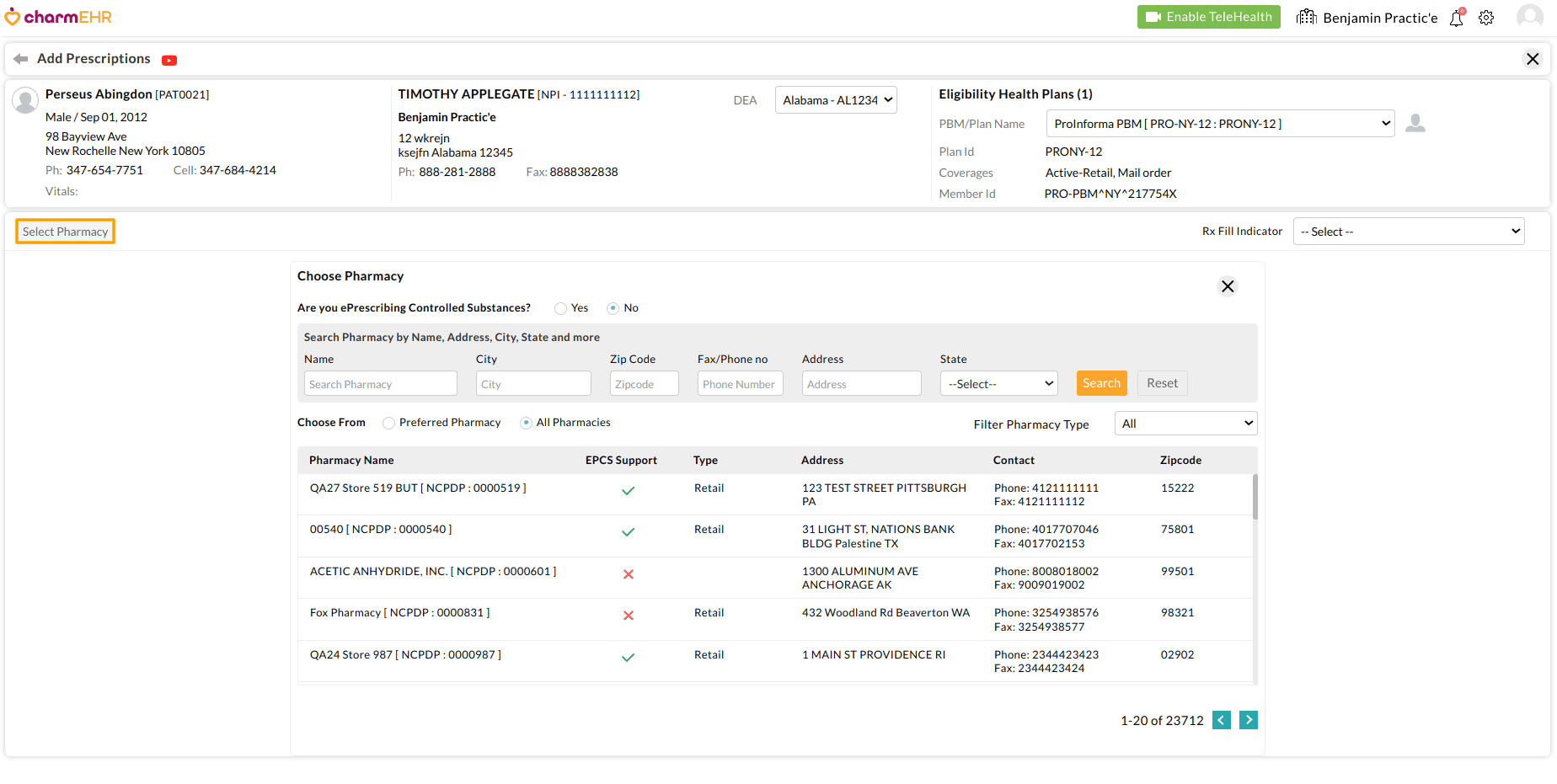
Task: Open the DEA Alabama dropdown
Action: click(x=836, y=100)
